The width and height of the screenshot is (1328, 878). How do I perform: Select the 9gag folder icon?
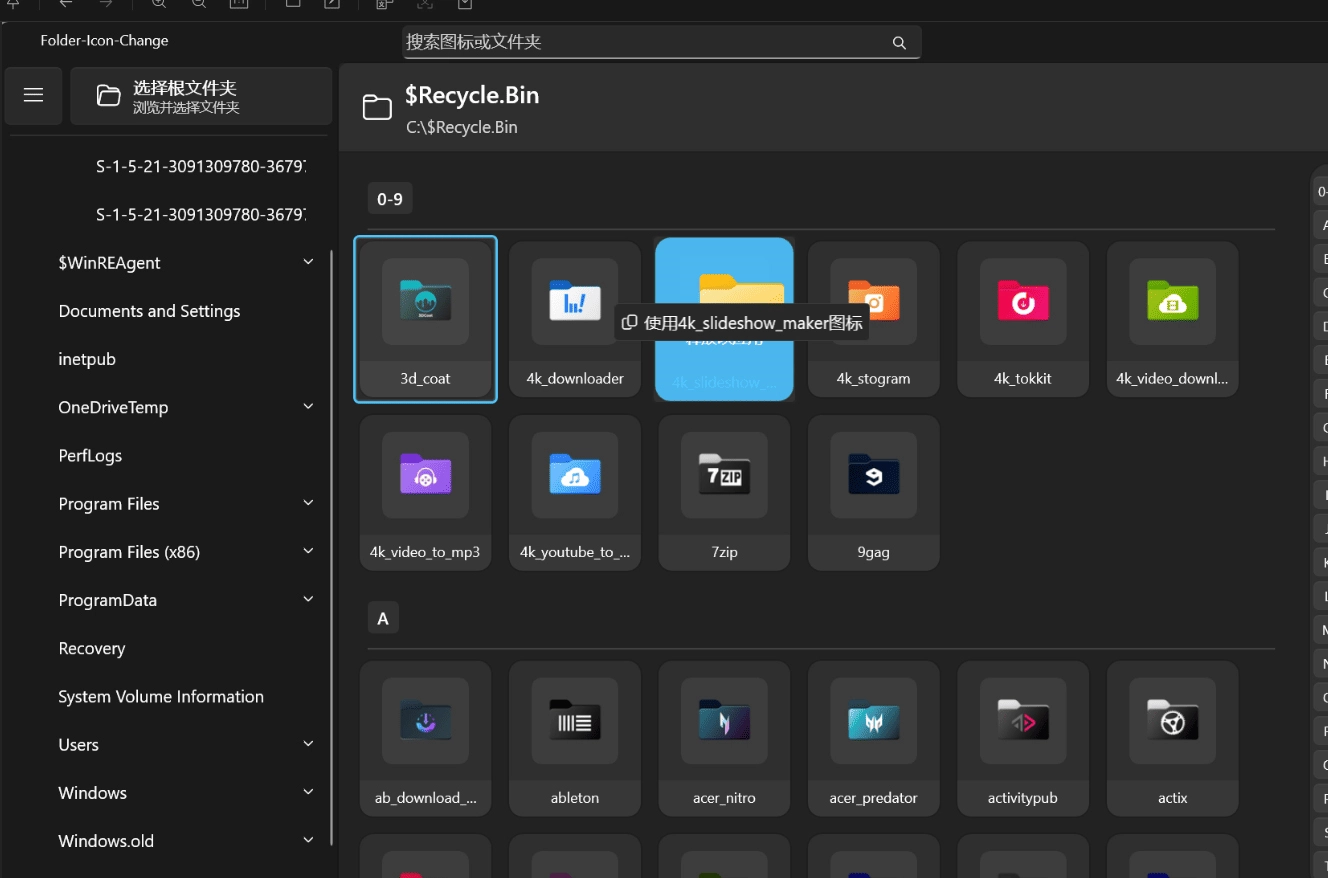873,493
